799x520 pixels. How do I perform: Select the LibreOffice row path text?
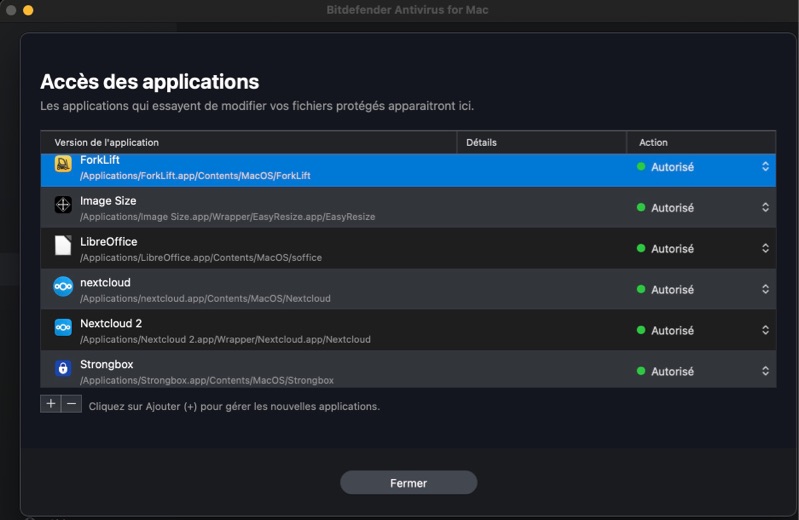pyautogui.click(x=201, y=258)
